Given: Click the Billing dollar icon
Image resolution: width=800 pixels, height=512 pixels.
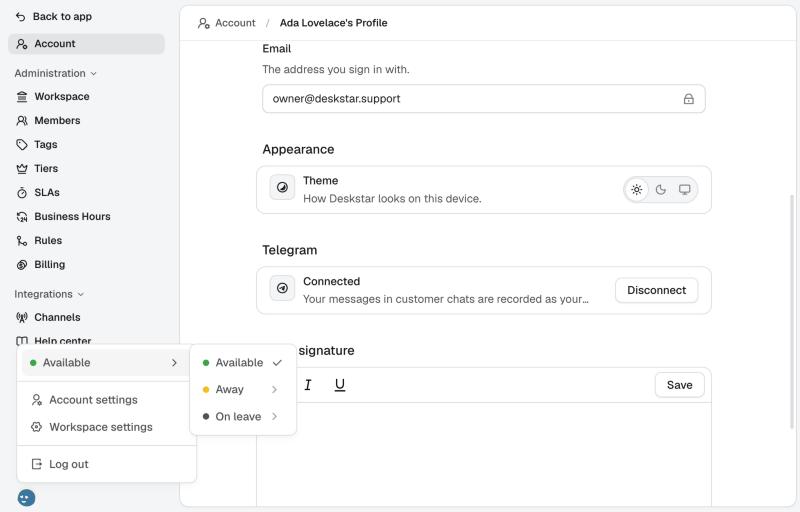Looking at the screenshot, I should pyautogui.click(x=22, y=264).
